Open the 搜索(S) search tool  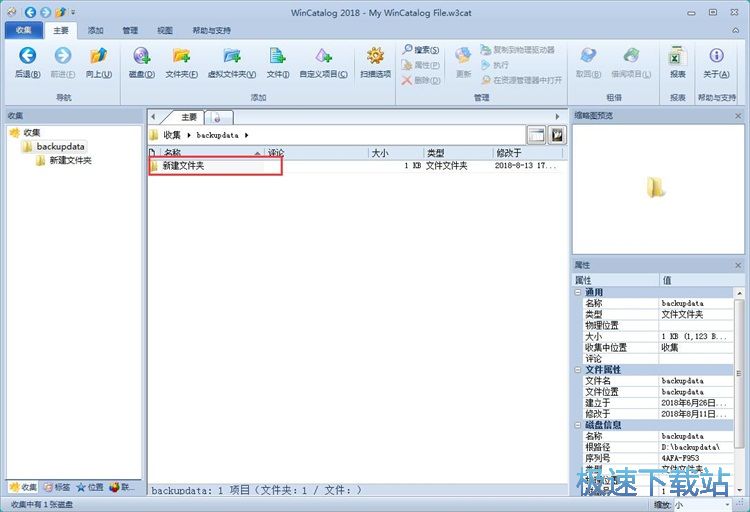coord(421,49)
